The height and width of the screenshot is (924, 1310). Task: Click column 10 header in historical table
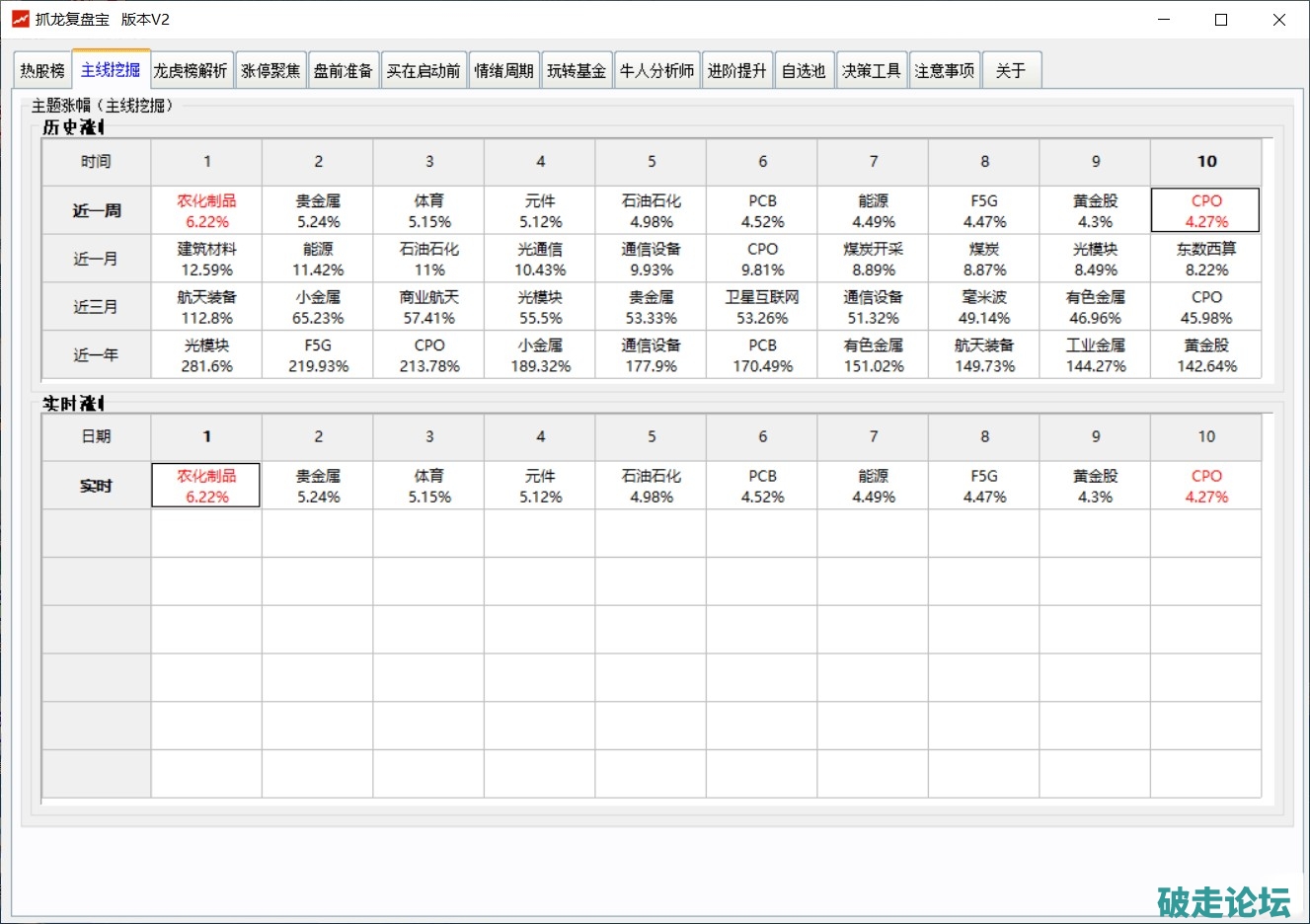(1205, 162)
